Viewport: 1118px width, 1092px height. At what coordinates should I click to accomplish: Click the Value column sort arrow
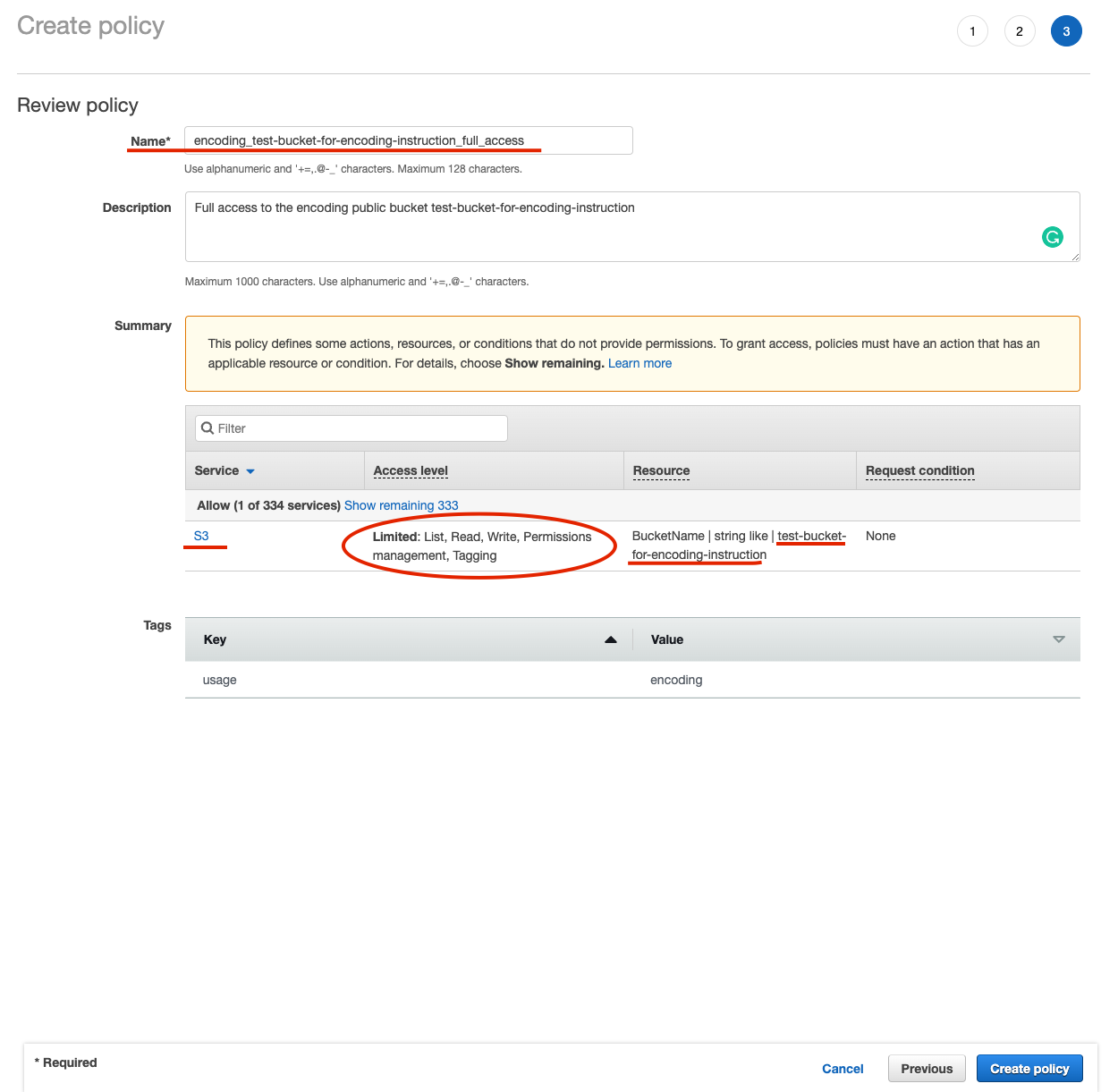pos(1059,639)
